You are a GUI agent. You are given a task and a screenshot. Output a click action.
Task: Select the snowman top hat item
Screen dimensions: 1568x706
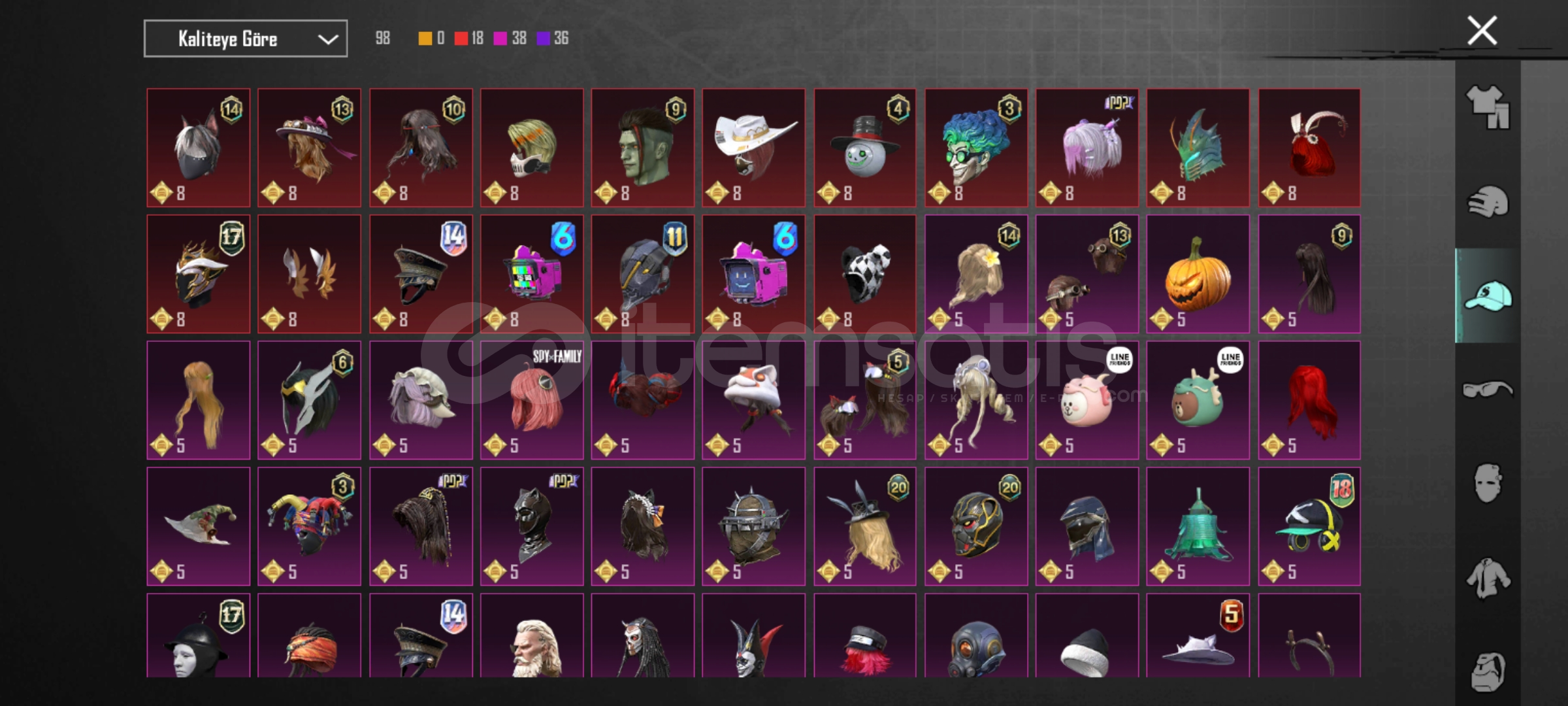(x=865, y=148)
